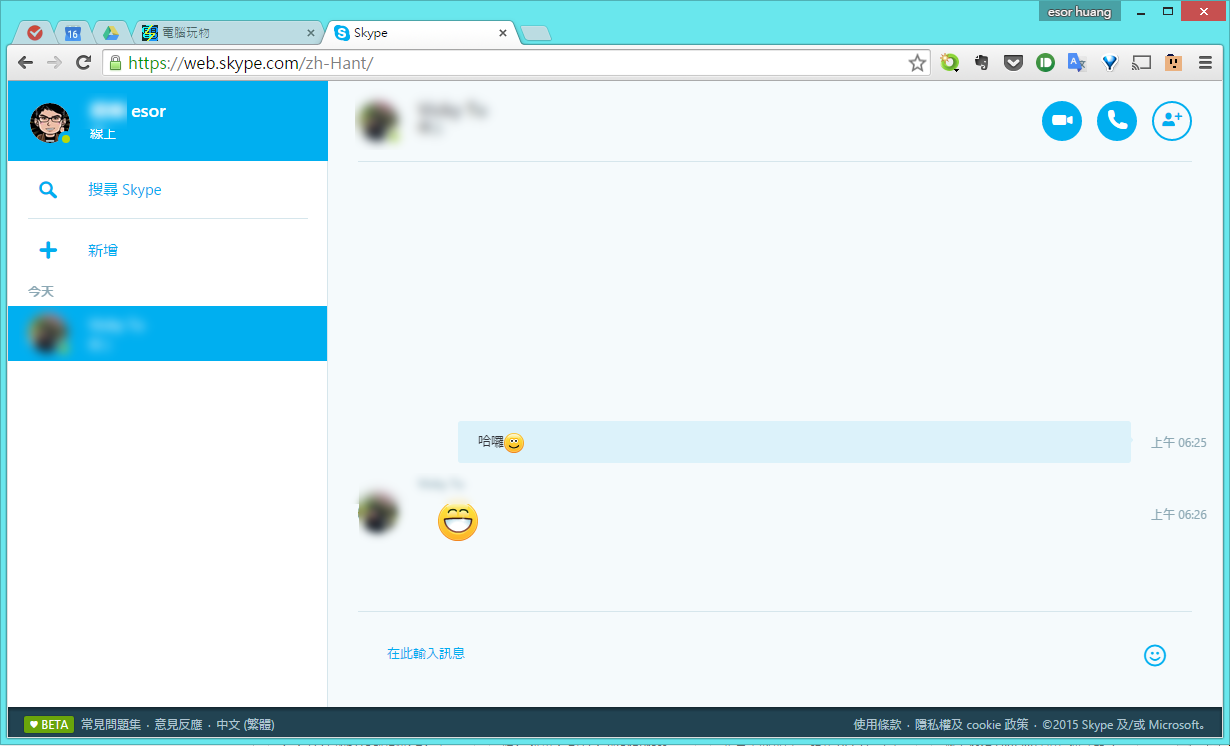Viewport: 1230px width, 746px height.
Task: Click the 哈囉 sent message bubble
Action: (794, 442)
